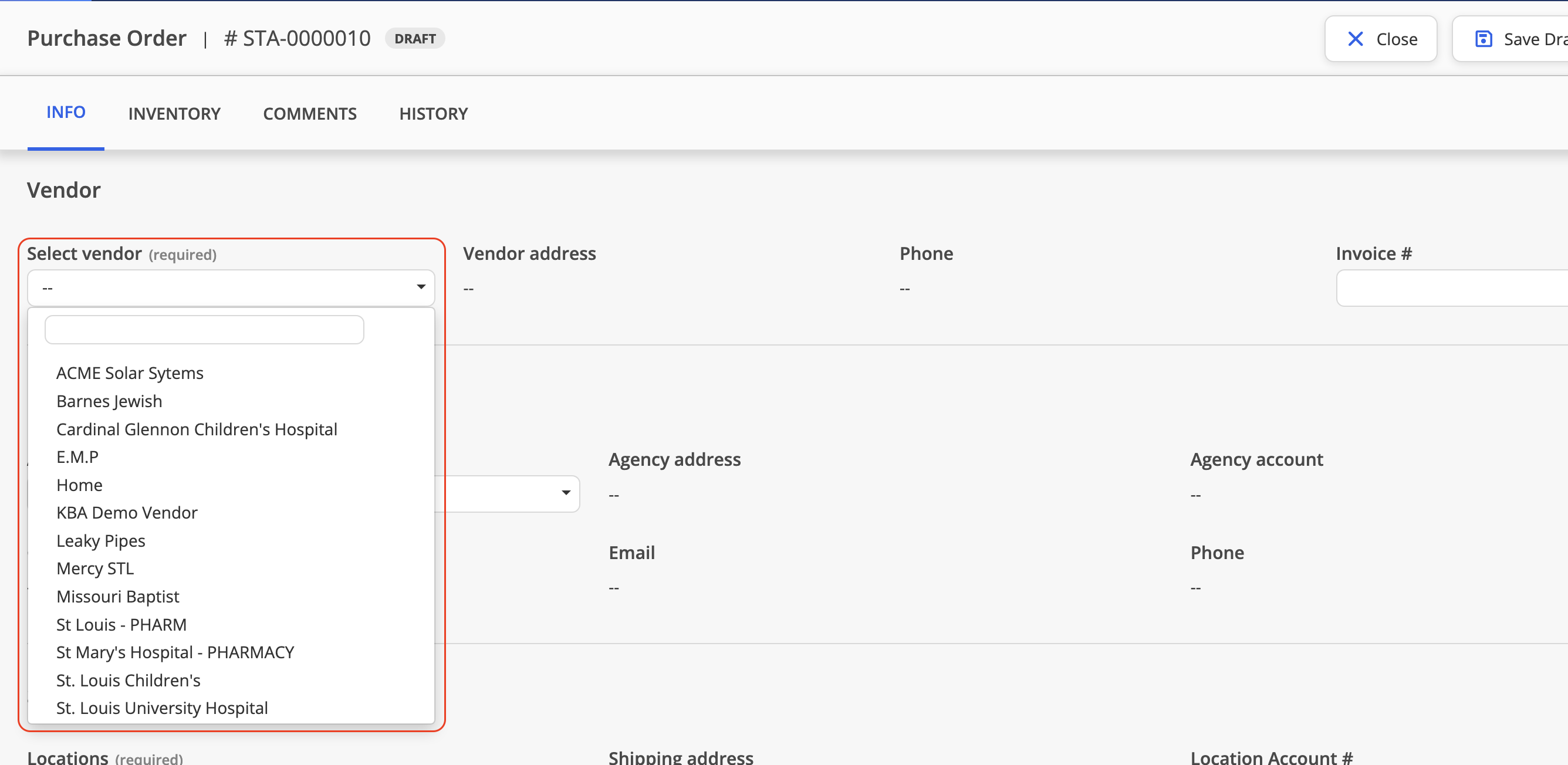Choose Missouri Baptist vendor
The height and width of the screenshot is (765, 1568).
117,596
